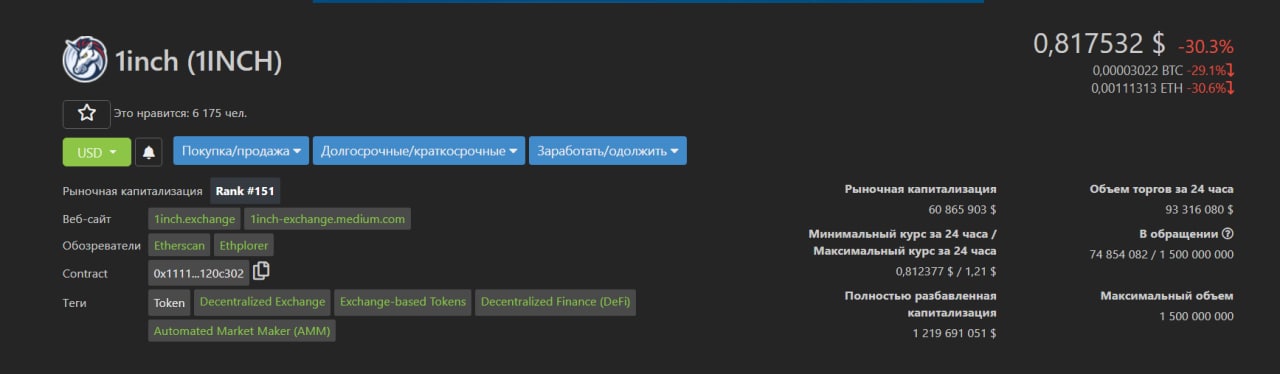Open the Decentralized Finance (DeFi) tag
Viewport: 1280px width, 374px height.
click(555, 302)
